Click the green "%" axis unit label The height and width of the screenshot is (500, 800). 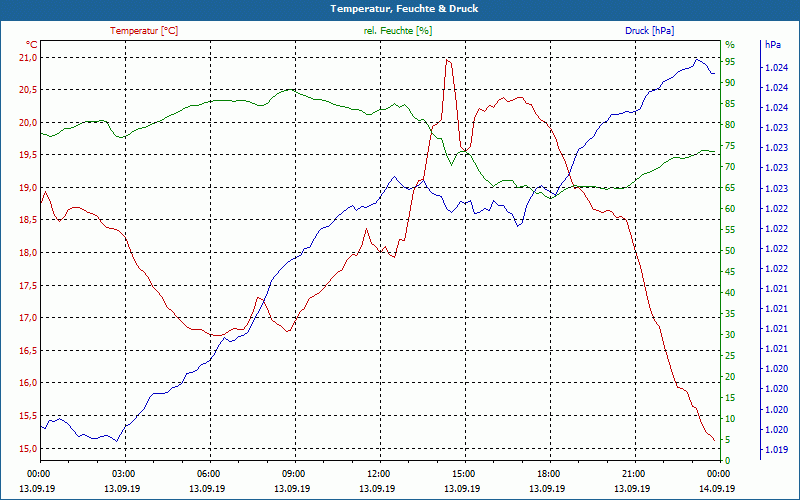pos(730,45)
